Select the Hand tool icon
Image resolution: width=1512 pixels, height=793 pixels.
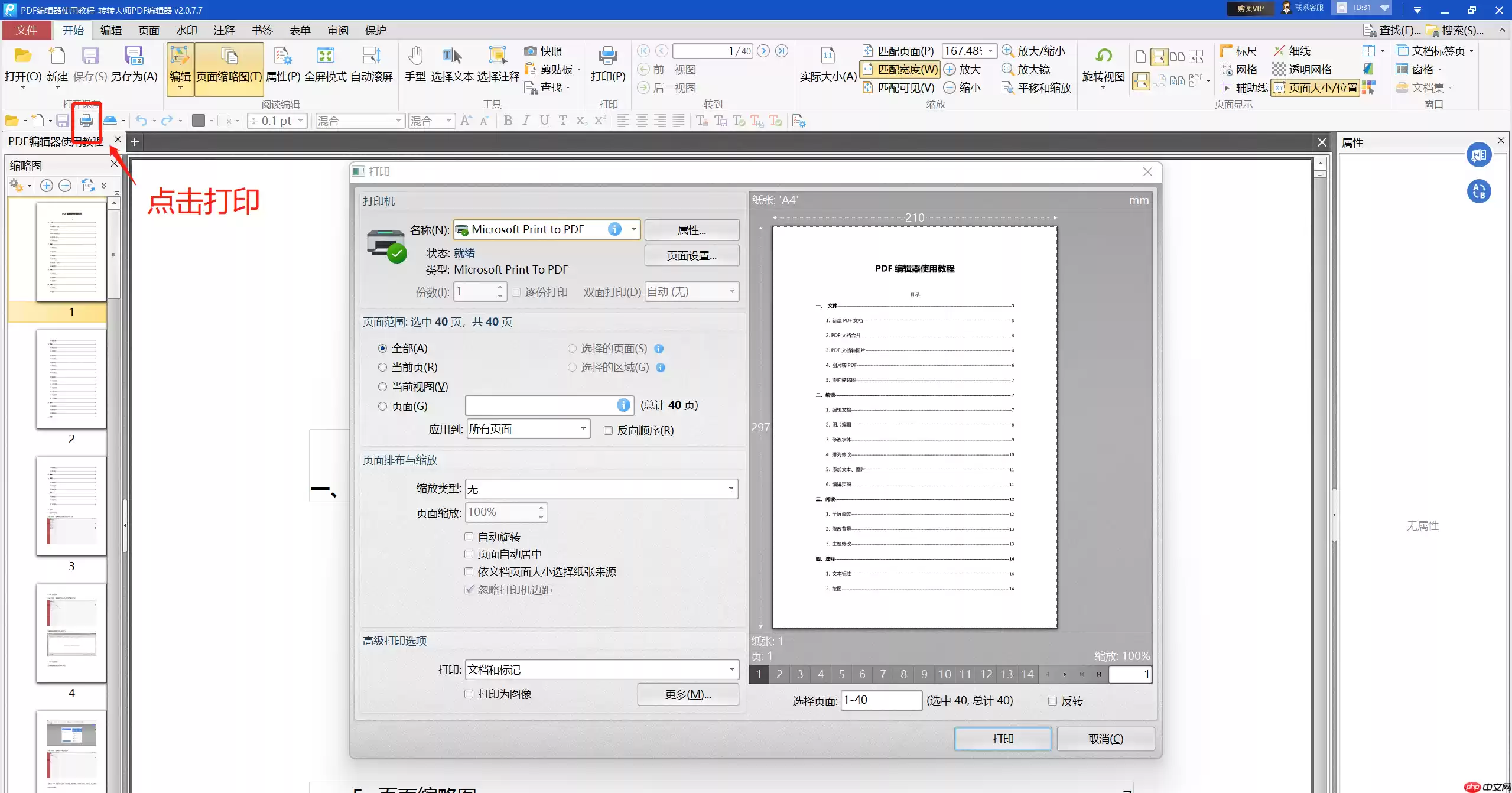[415, 56]
